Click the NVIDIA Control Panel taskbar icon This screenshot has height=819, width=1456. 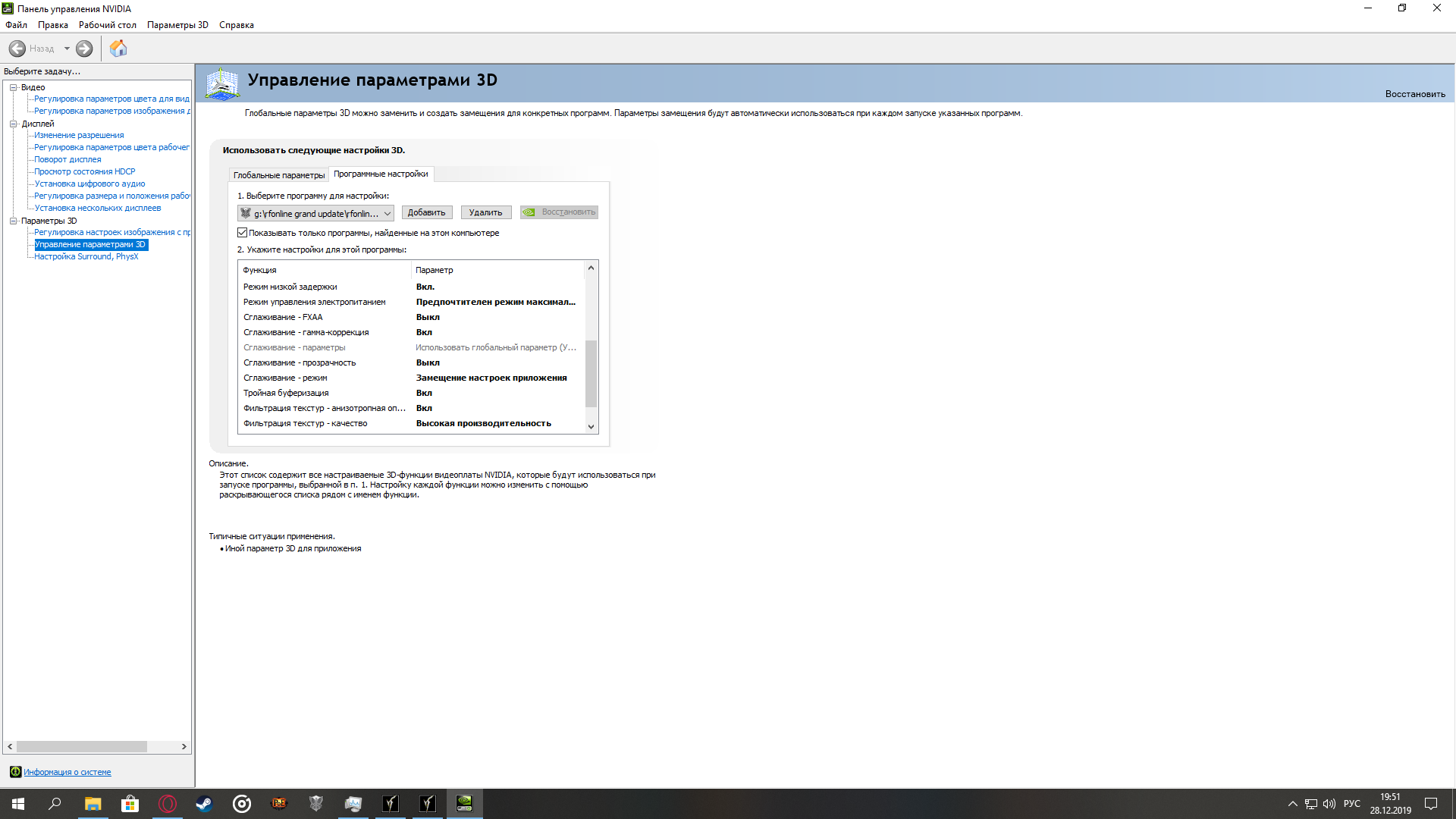pyautogui.click(x=464, y=804)
